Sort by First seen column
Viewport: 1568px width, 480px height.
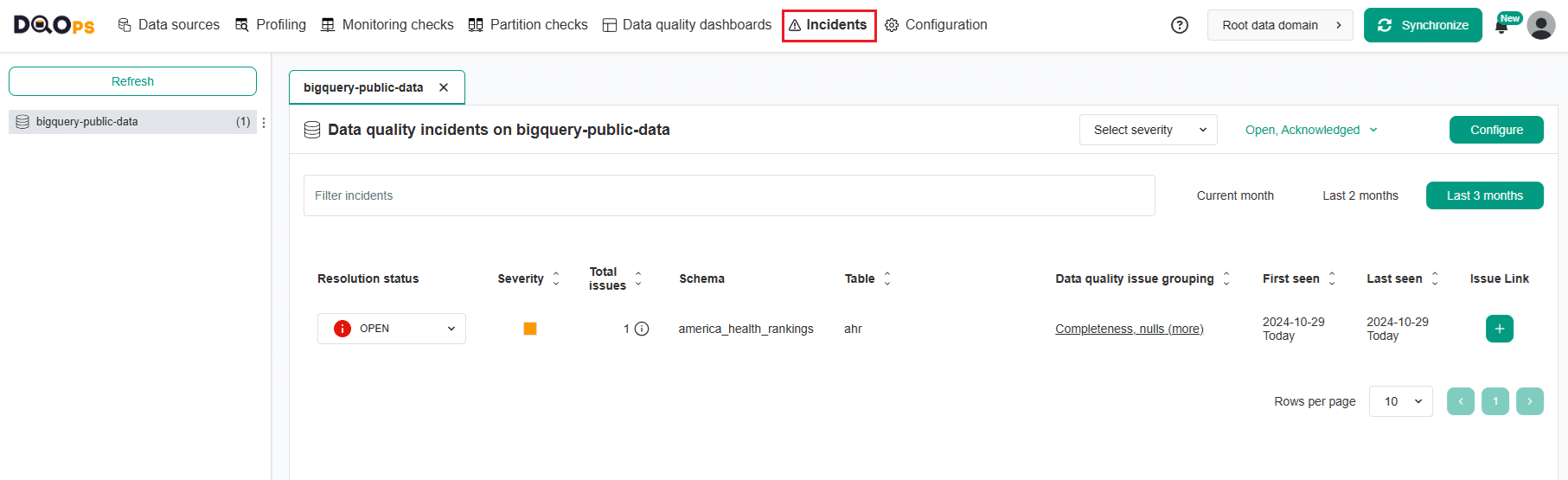tap(1332, 278)
